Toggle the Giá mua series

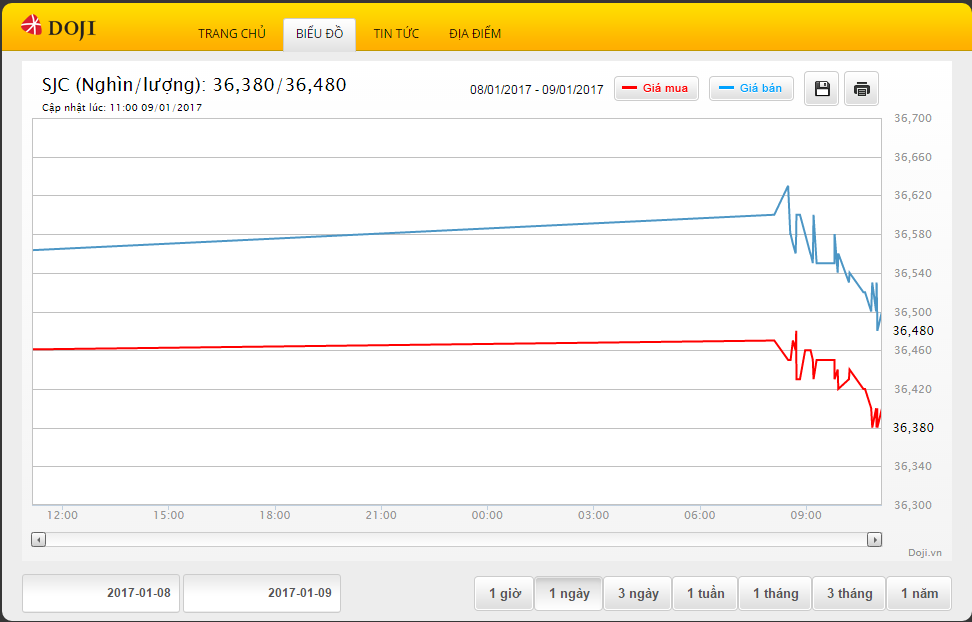(656, 88)
